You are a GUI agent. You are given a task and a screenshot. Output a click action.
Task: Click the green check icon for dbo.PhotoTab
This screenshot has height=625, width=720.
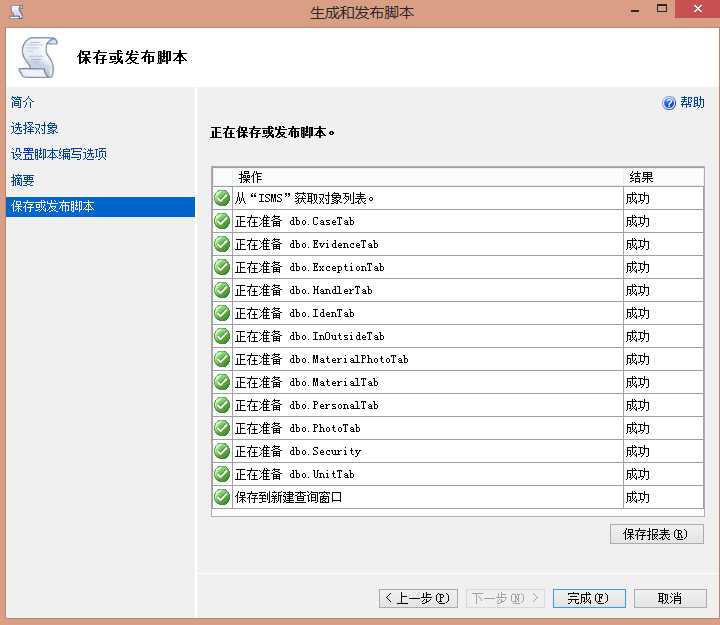[222, 428]
